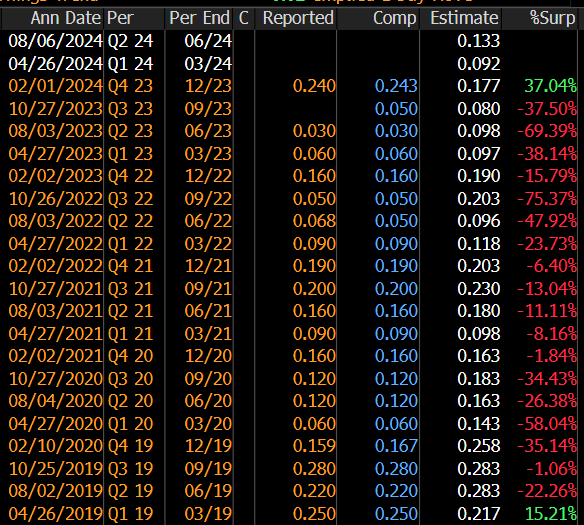The image size is (584, 525).
Task: Select the 37.04% surprise value
Action: pos(550,86)
